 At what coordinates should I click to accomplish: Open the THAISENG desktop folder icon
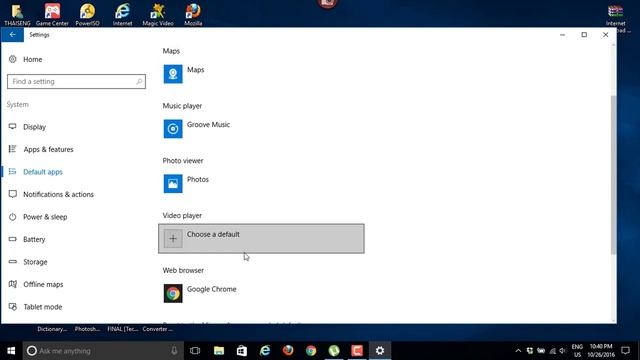pyautogui.click(x=17, y=14)
